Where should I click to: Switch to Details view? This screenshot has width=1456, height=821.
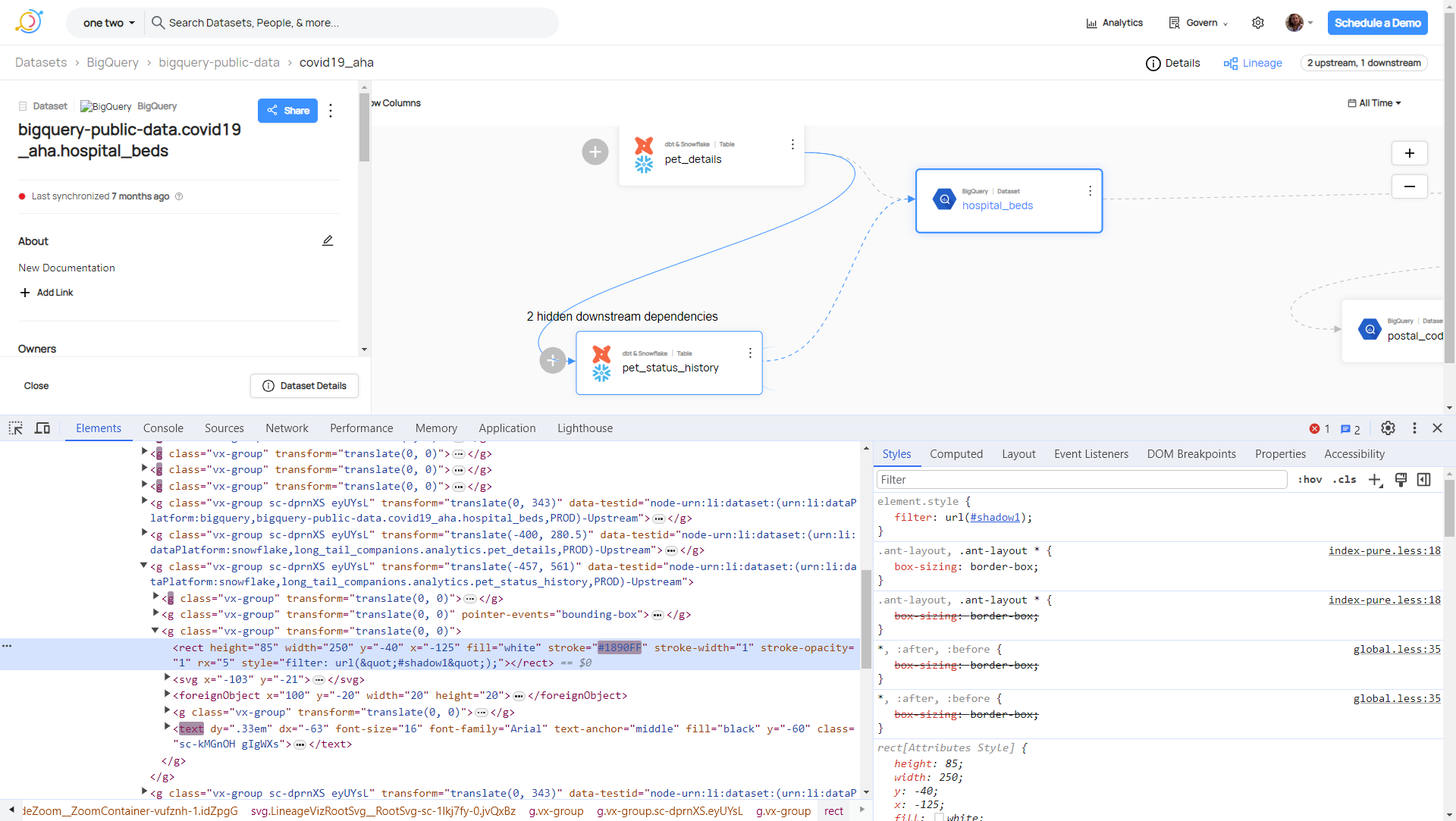point(1173,63)
